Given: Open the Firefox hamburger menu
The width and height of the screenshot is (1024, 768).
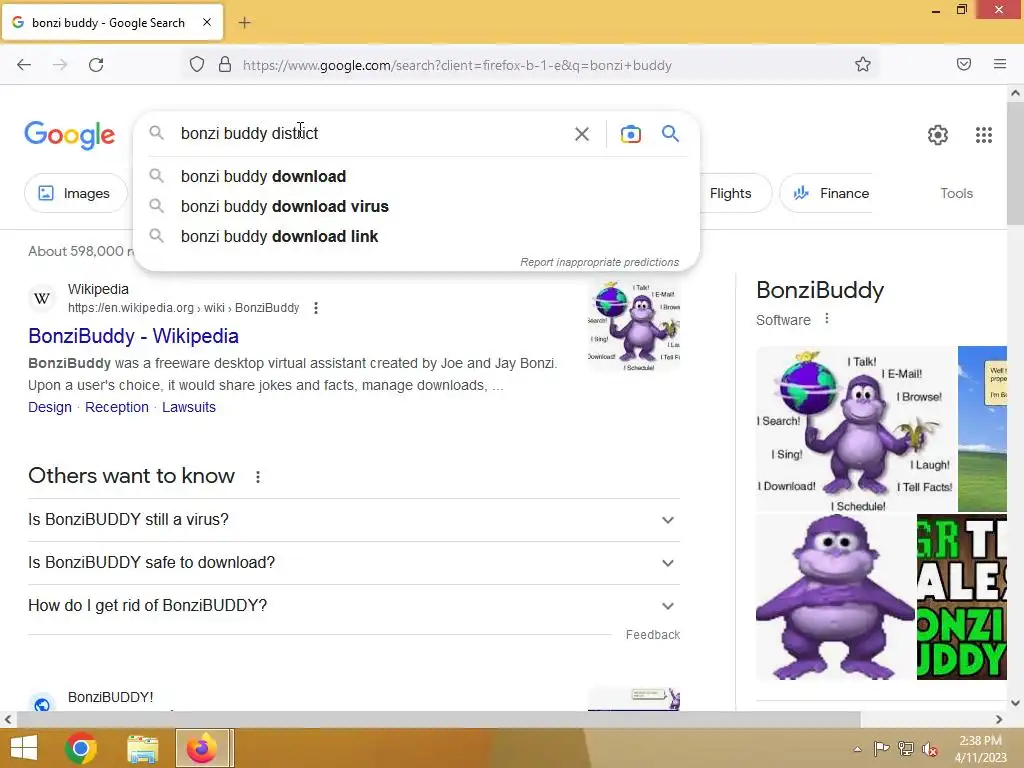Looking at the screenshot, I should [x=1000, y=64].
